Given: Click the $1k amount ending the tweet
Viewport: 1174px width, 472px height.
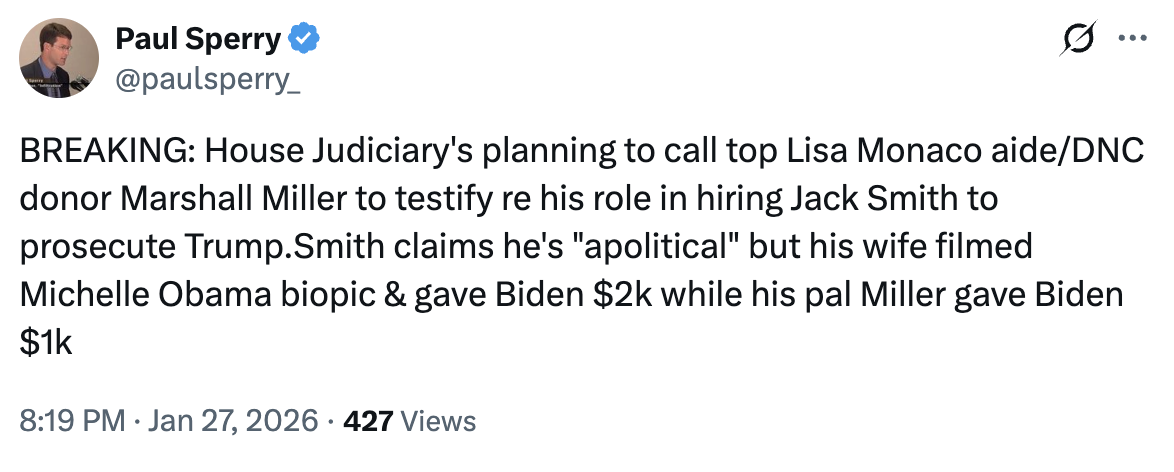Looking at the screenshot, I should 46,343.
